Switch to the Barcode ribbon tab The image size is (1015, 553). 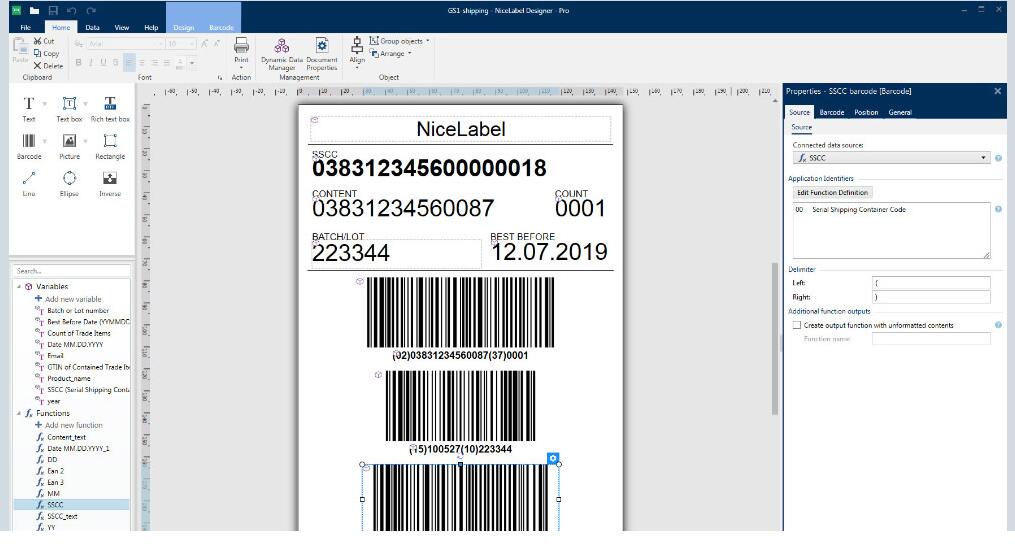click(221, 27)
